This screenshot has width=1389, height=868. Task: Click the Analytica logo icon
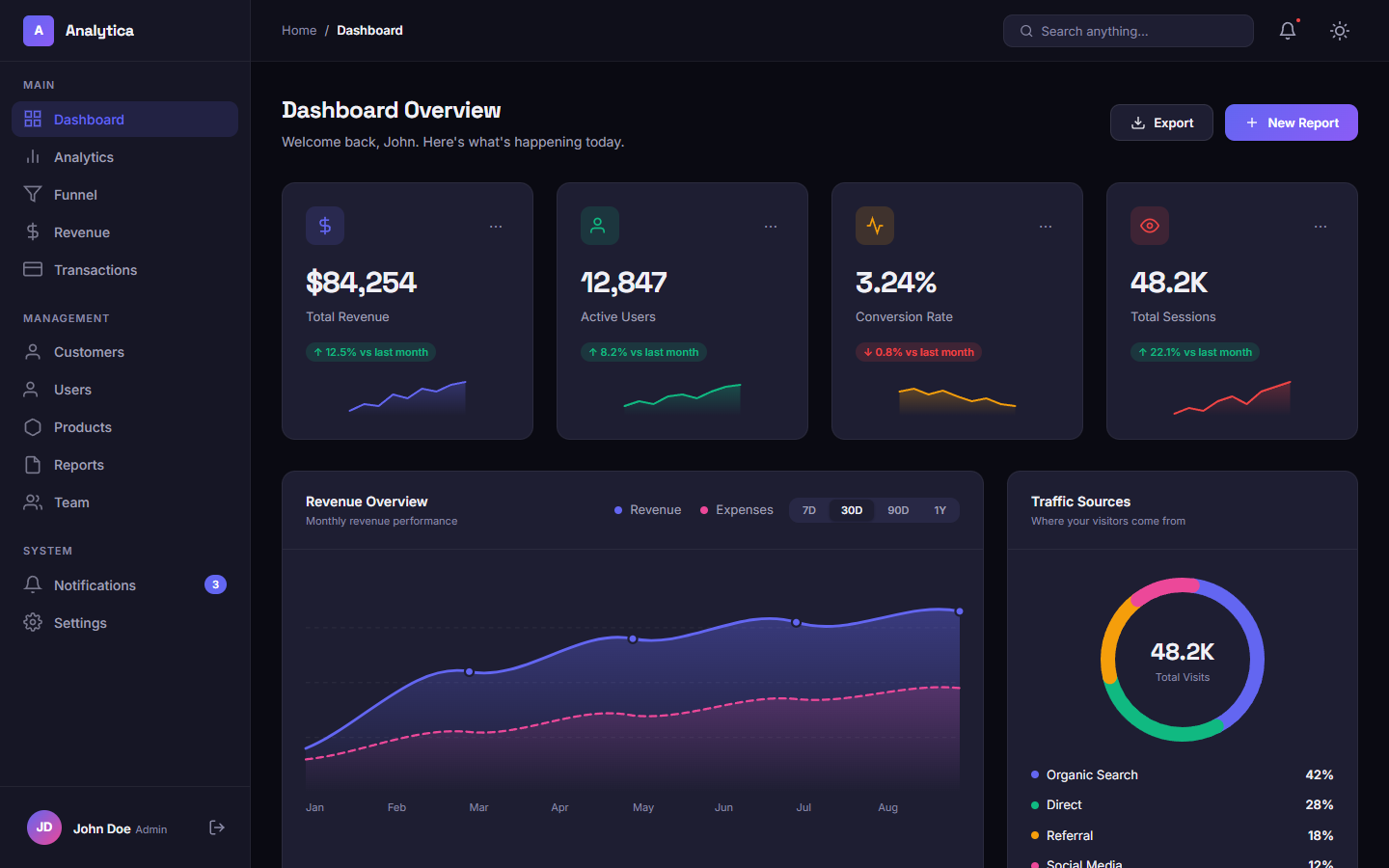(39, 31)
